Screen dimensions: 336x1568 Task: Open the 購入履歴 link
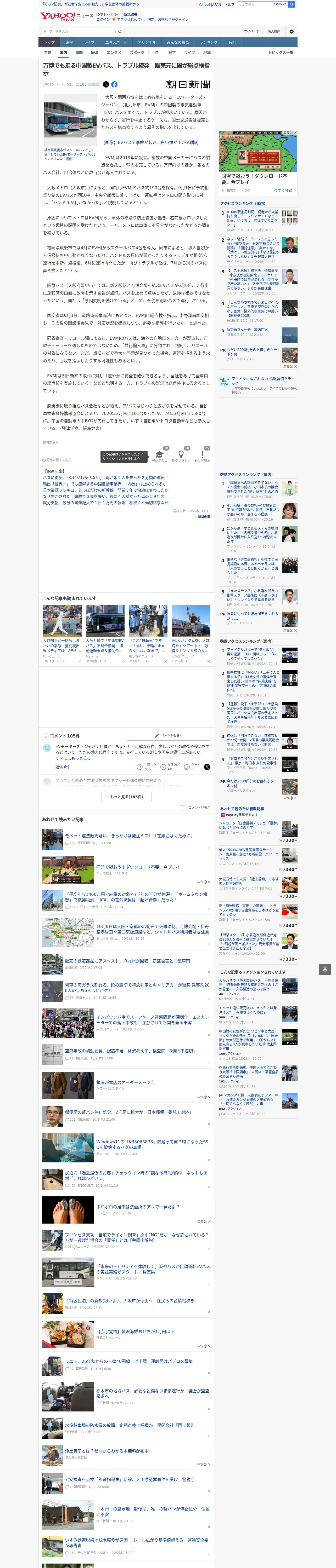274,31
